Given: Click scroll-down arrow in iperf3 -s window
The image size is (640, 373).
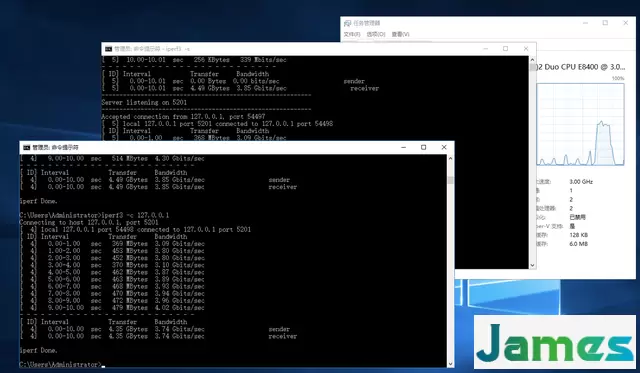Looking at the screenshot, I should pos(532,265).
